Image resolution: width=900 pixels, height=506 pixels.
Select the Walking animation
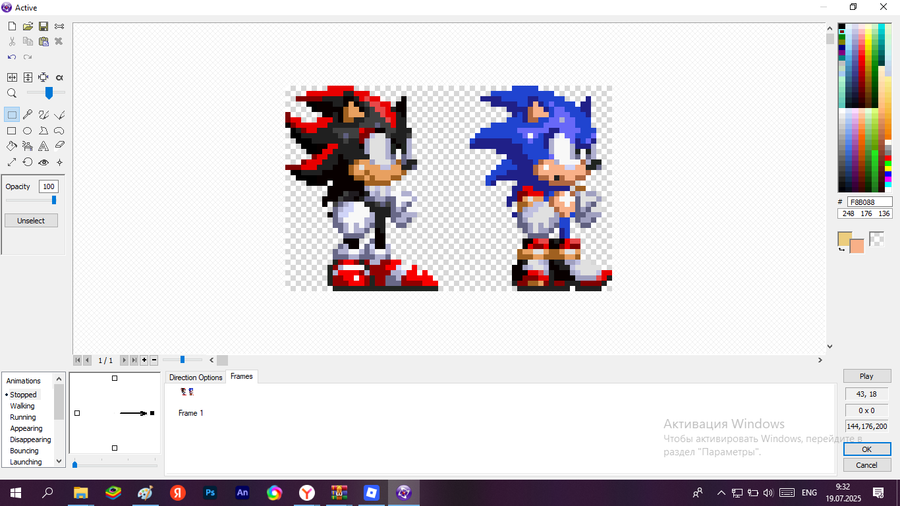coord(22,406)
